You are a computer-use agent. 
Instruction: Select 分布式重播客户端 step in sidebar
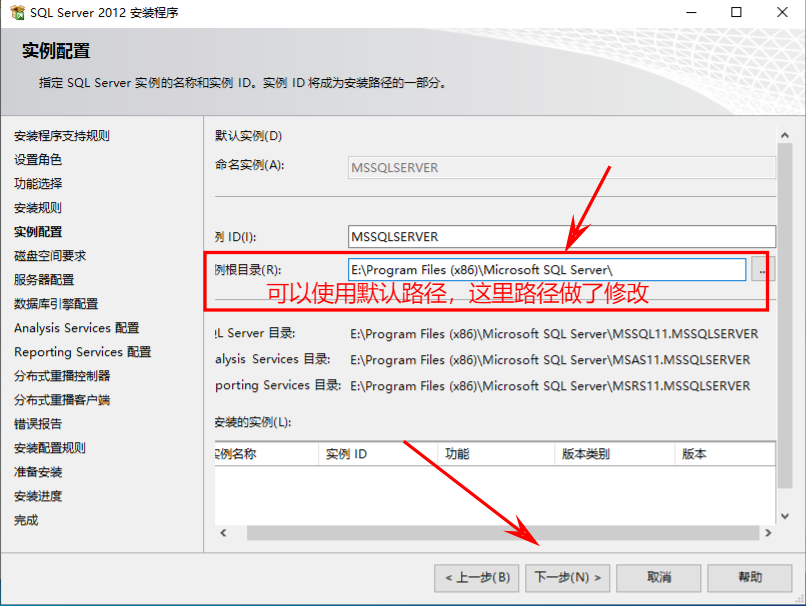(62, 400)
